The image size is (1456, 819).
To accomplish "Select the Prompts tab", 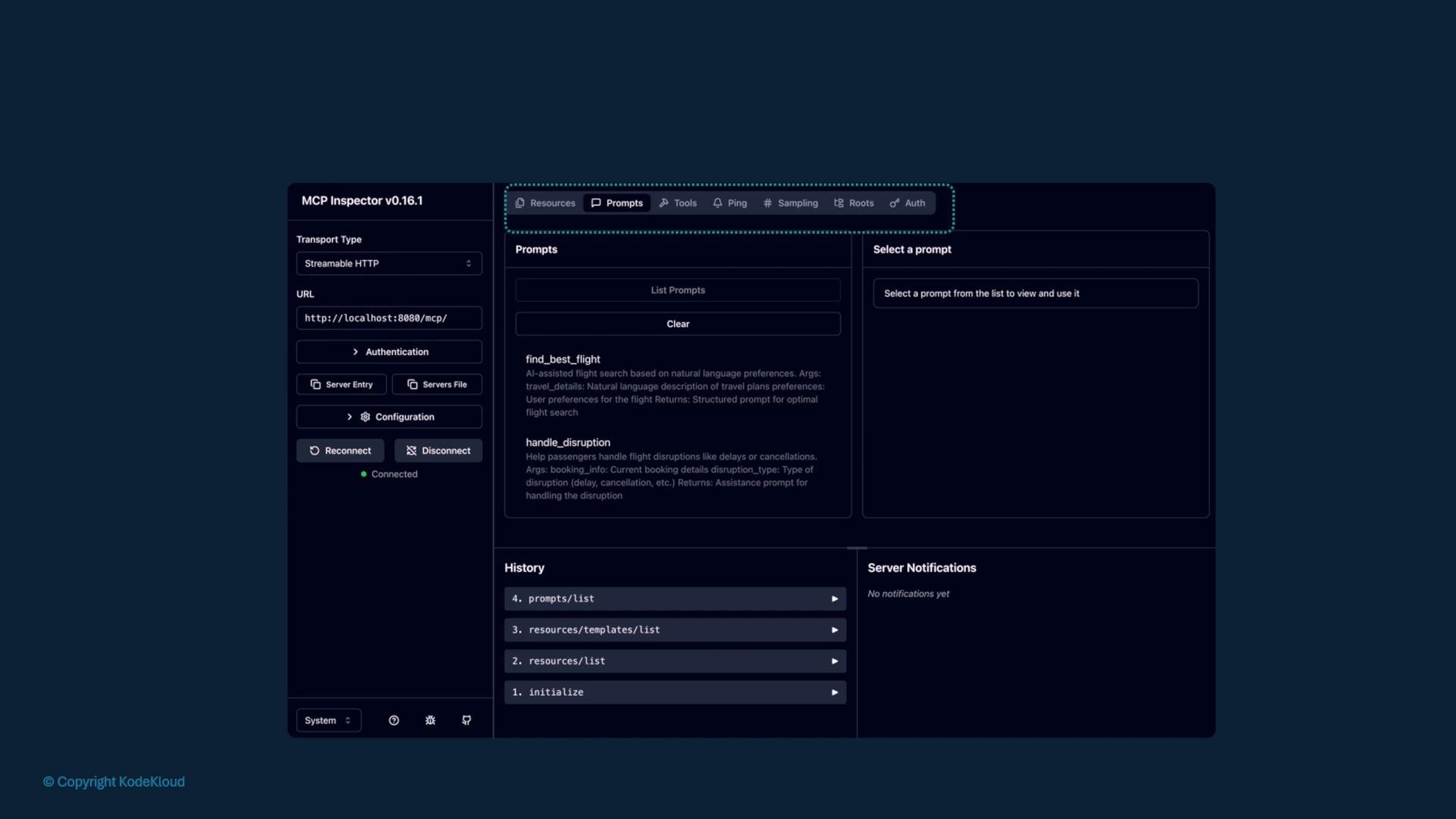I will 617,203.
